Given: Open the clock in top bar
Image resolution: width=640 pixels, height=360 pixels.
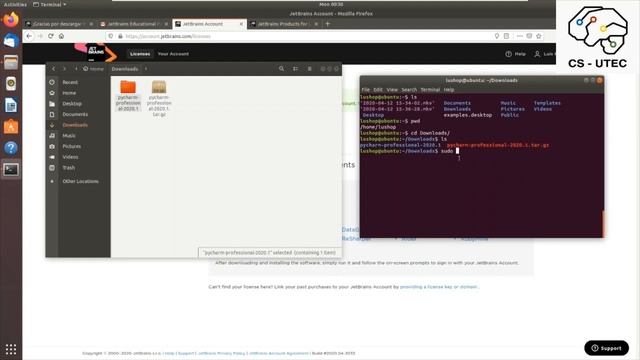Looking at the screenshot, I should coord(331,4).
